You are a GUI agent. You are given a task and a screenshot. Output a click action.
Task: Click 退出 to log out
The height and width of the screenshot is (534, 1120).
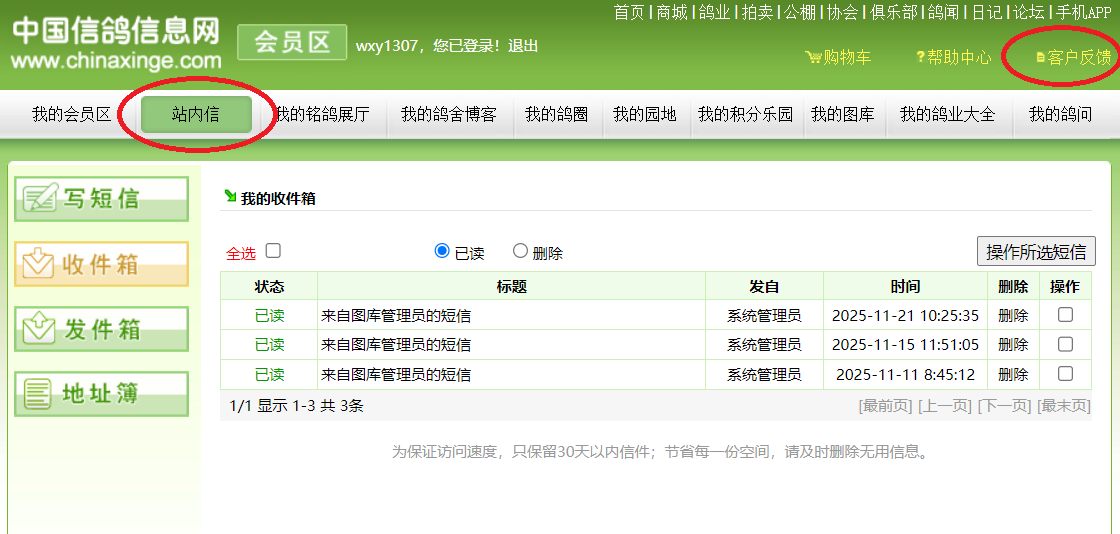[523, 46]
